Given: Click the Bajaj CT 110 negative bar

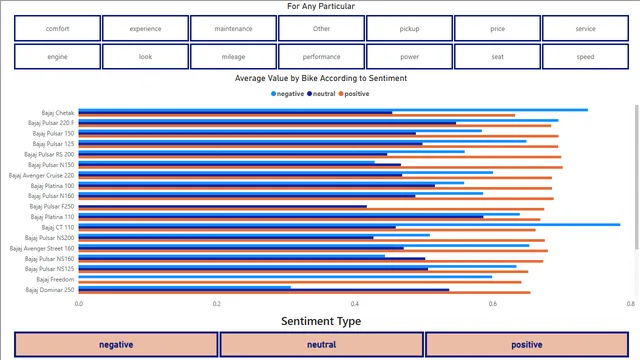Looking at the screenshot, I should coord(349,224).
